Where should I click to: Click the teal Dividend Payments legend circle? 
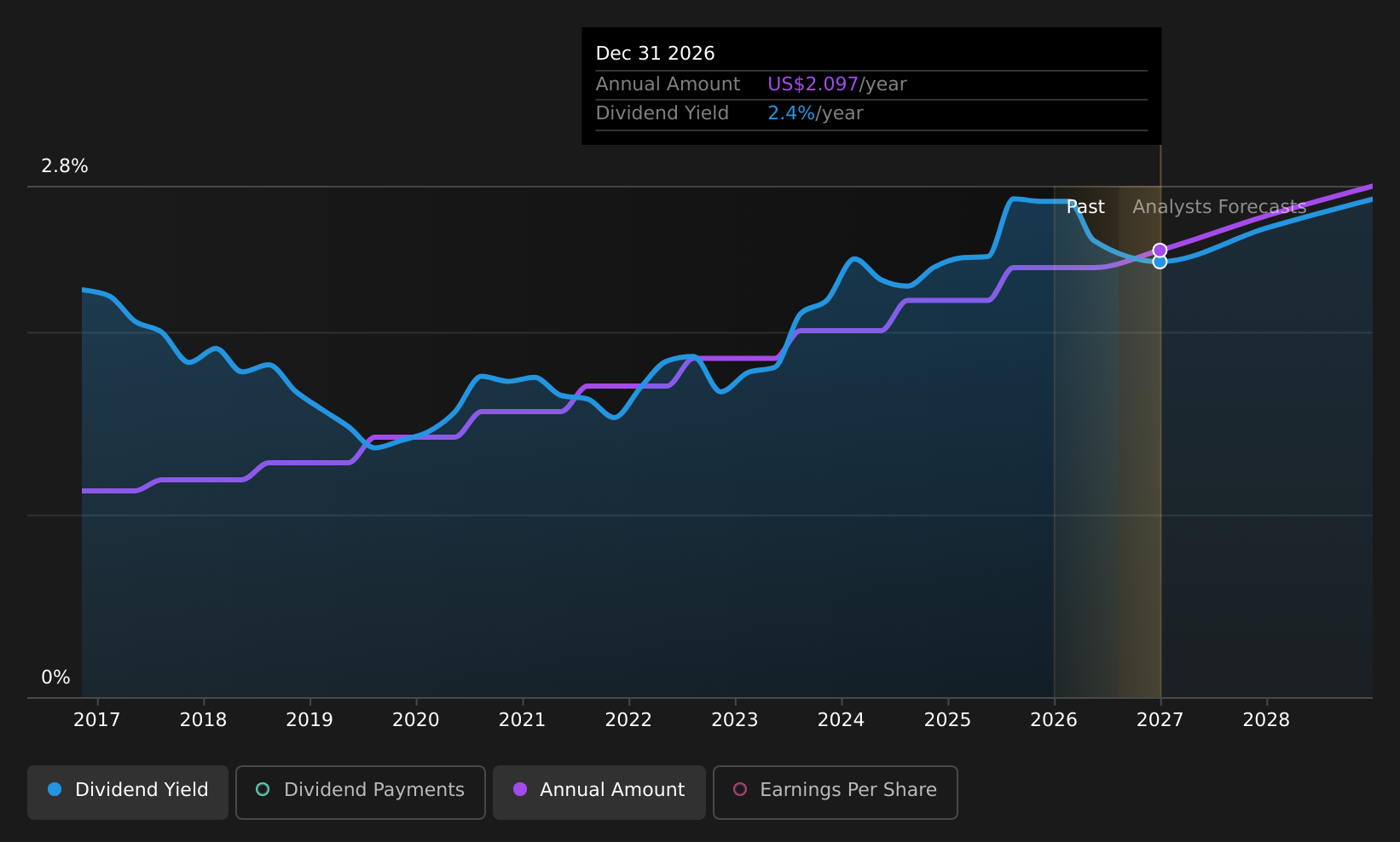click(263, 789)
